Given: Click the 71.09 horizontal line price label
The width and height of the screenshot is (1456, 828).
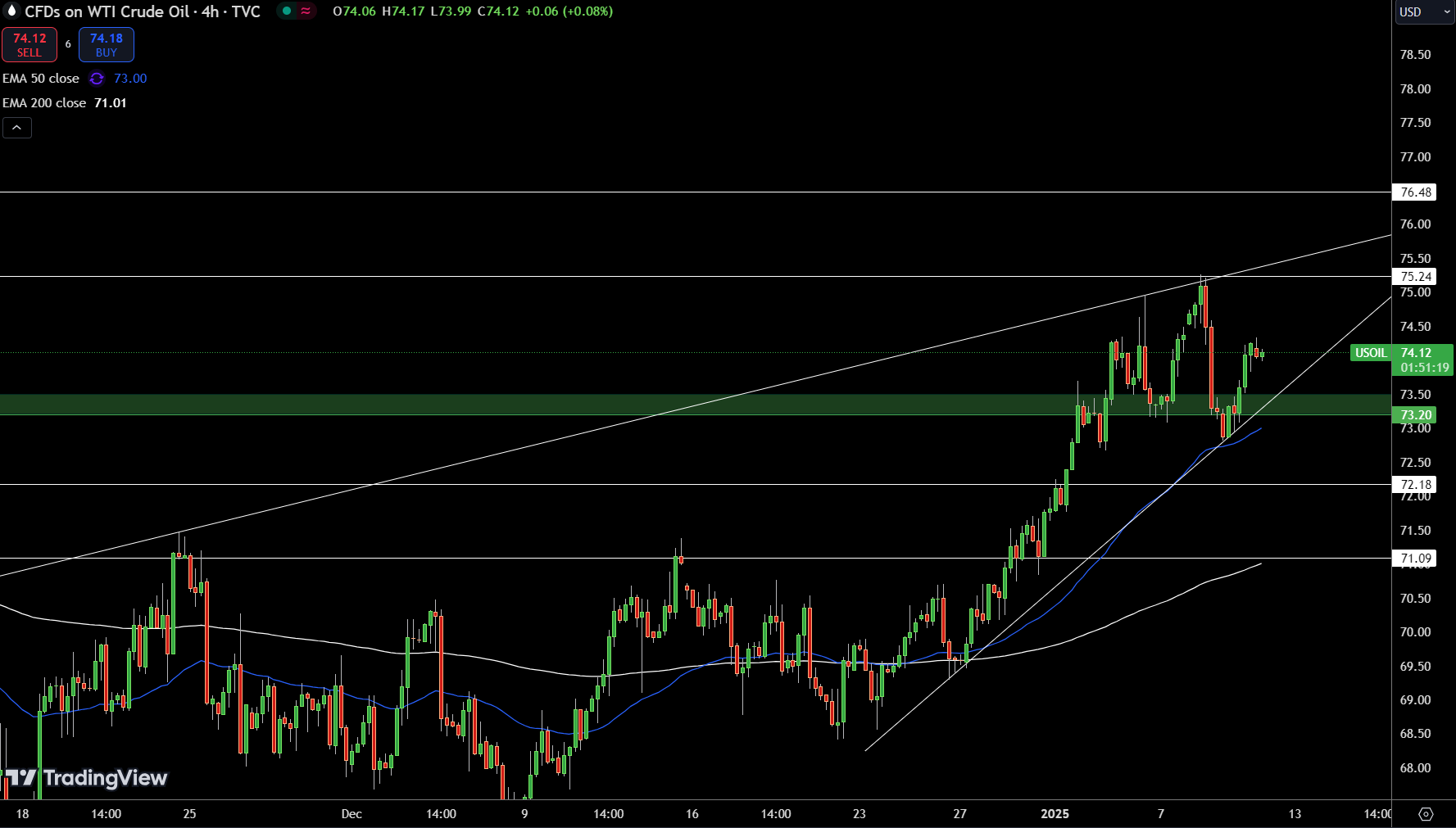Looking at the screenshot, I should coord(1415,559).
